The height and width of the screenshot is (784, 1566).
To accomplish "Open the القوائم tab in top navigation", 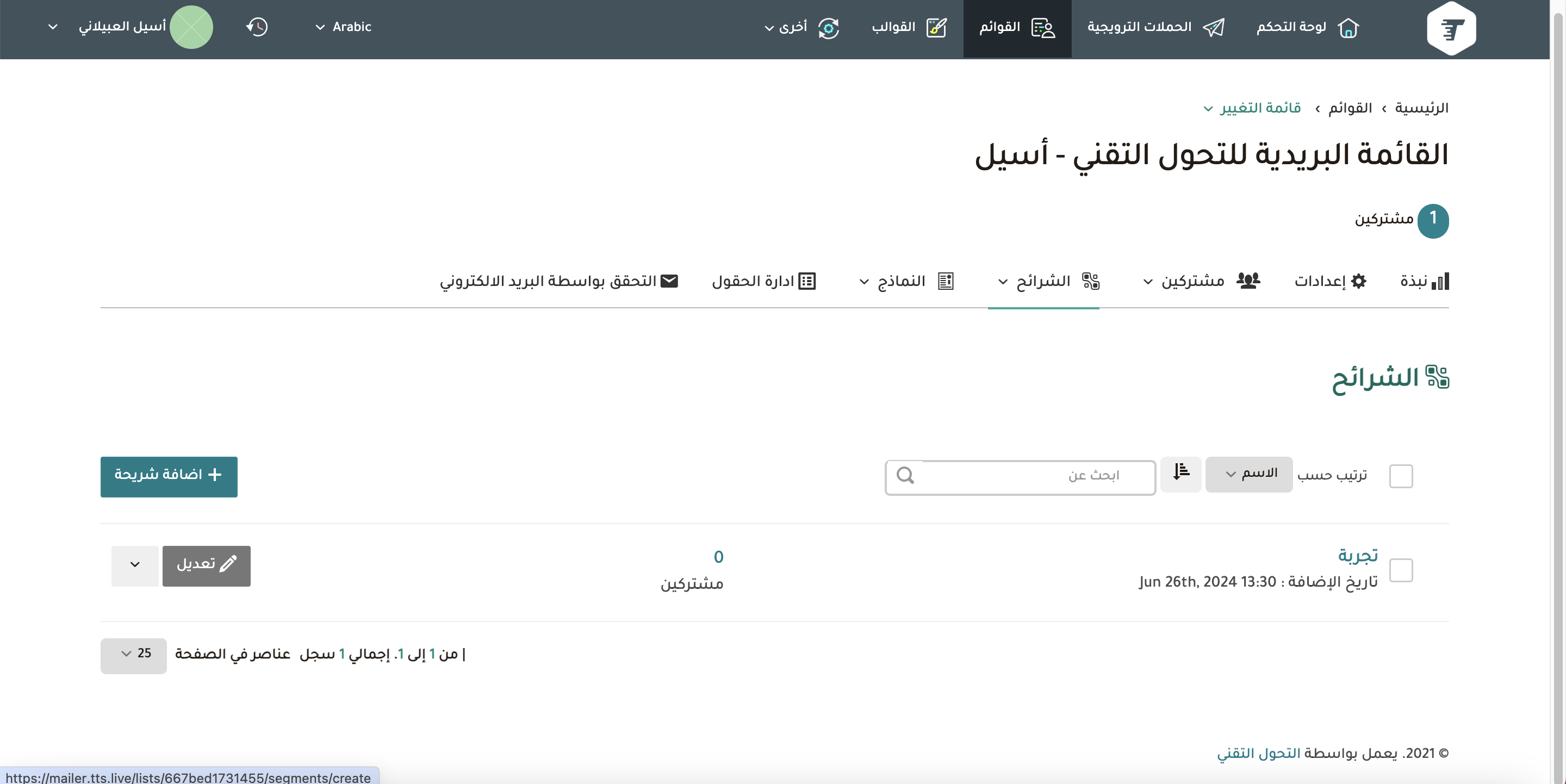I will pos(1017,28).
